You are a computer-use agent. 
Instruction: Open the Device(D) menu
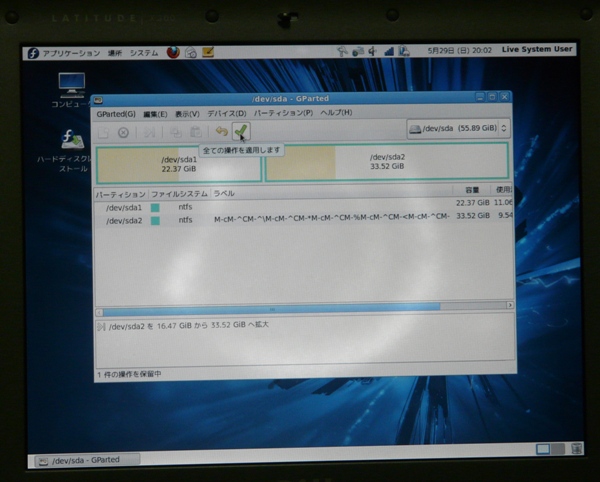(226, 113)
